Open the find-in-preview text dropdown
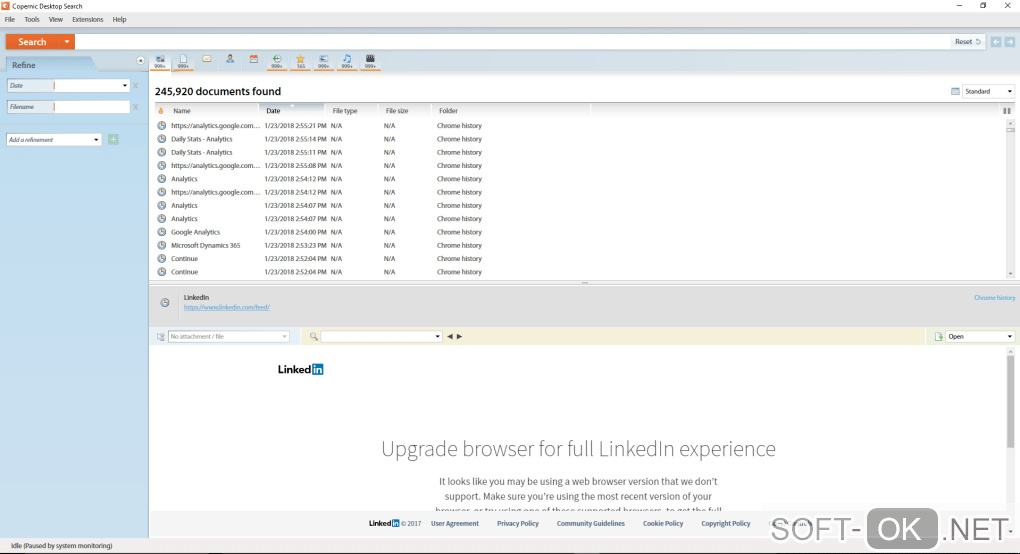Viewport: 1020px width, 554px height. pos(437,337)
